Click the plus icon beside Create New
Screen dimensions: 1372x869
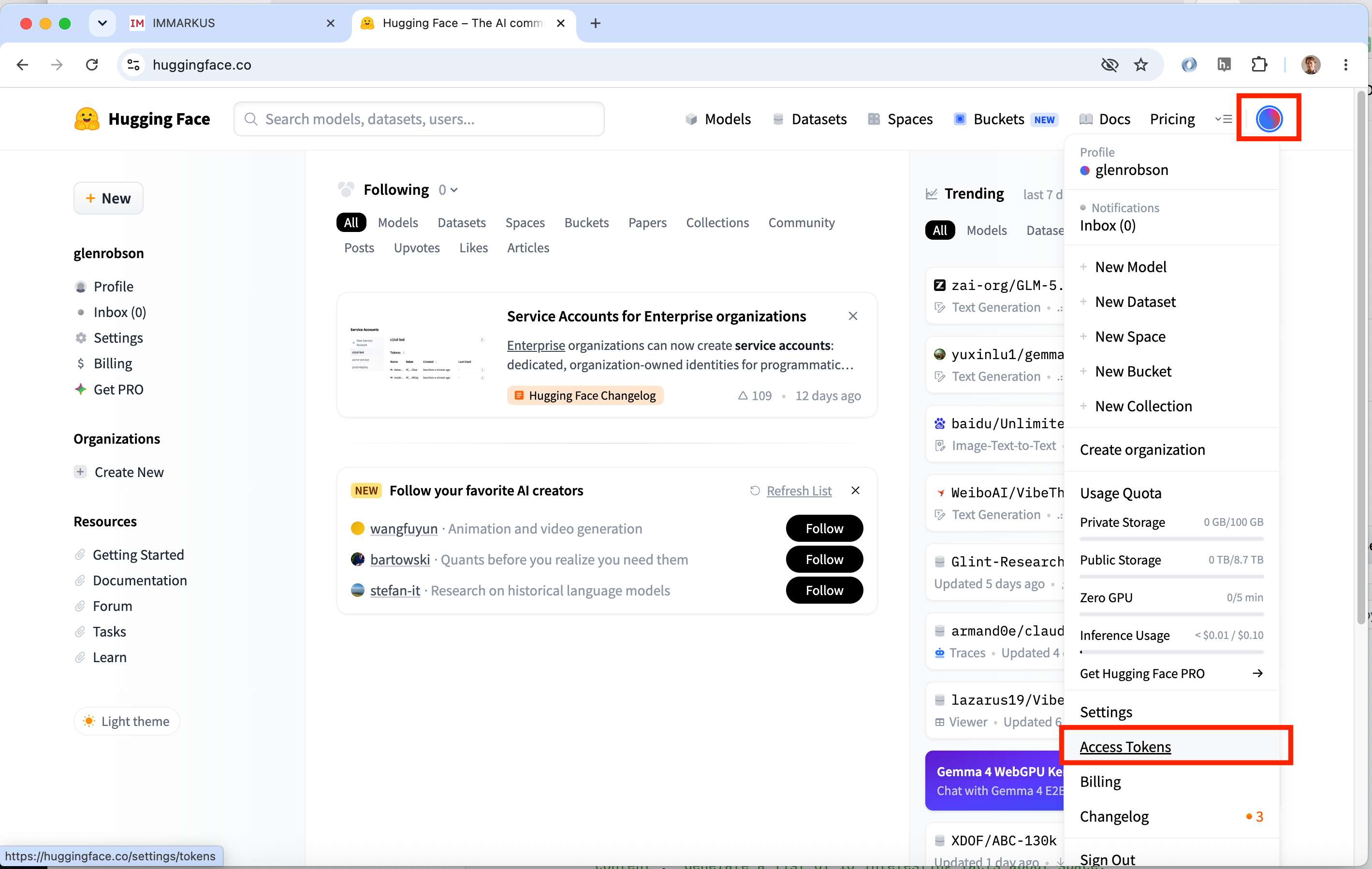(x=80, y=472)
